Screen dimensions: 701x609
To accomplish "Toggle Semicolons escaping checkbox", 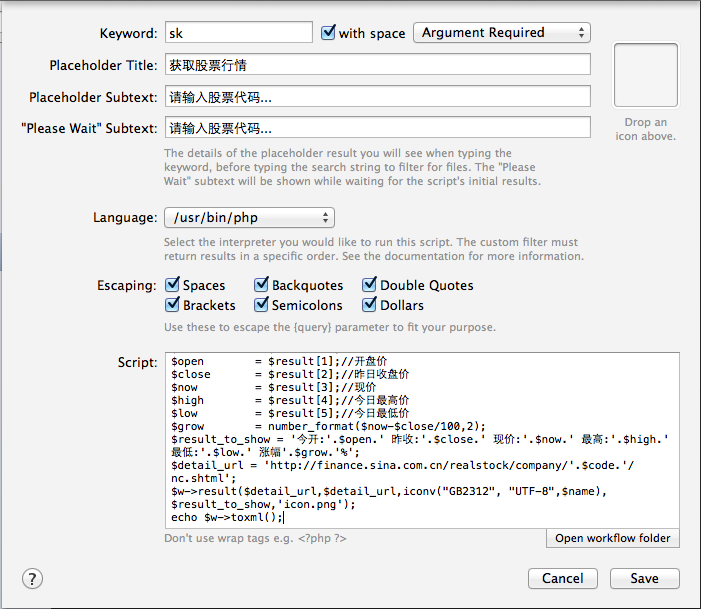I will click(x=262, y=305).
